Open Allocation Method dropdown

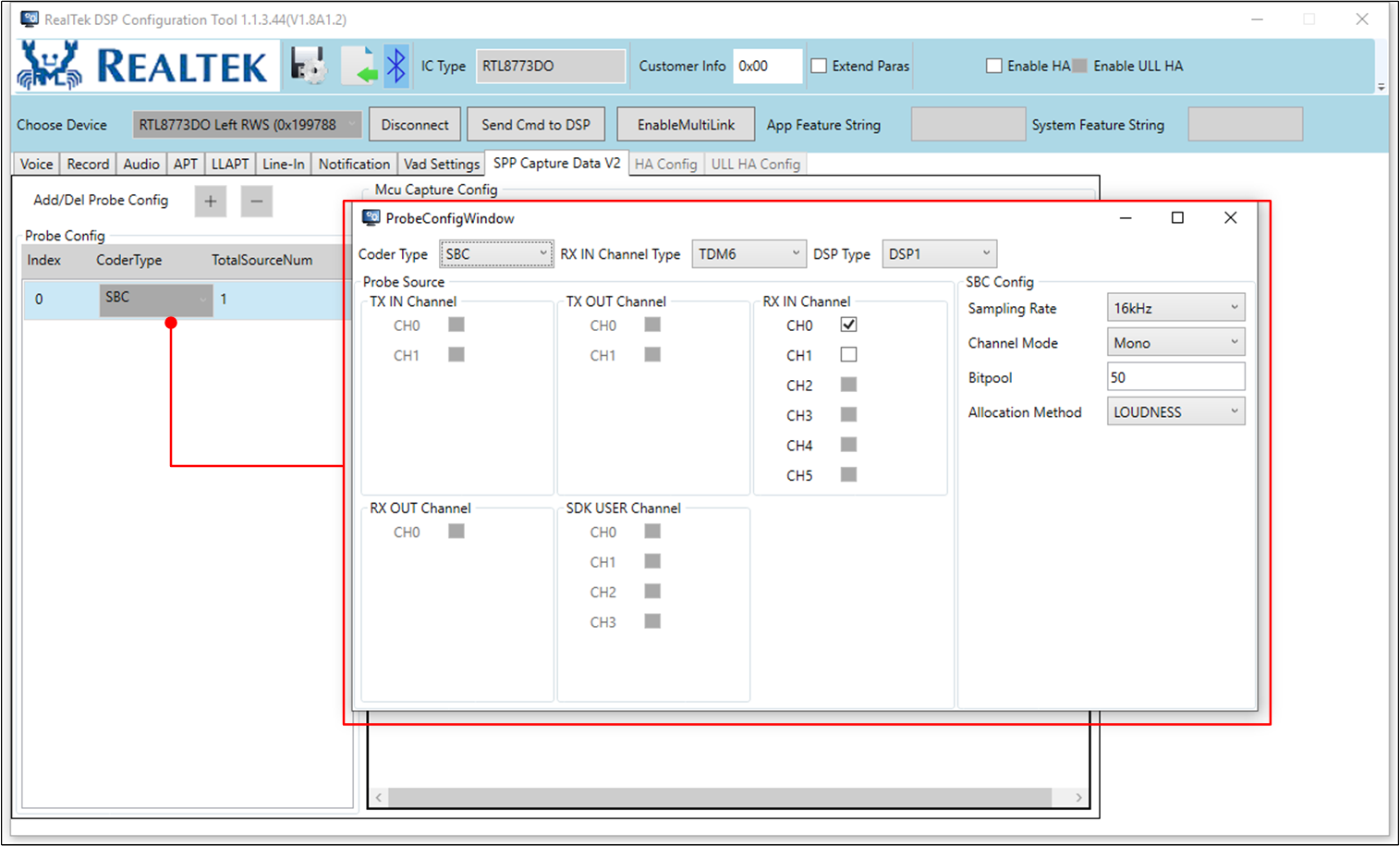click(x=1175, y=411)
